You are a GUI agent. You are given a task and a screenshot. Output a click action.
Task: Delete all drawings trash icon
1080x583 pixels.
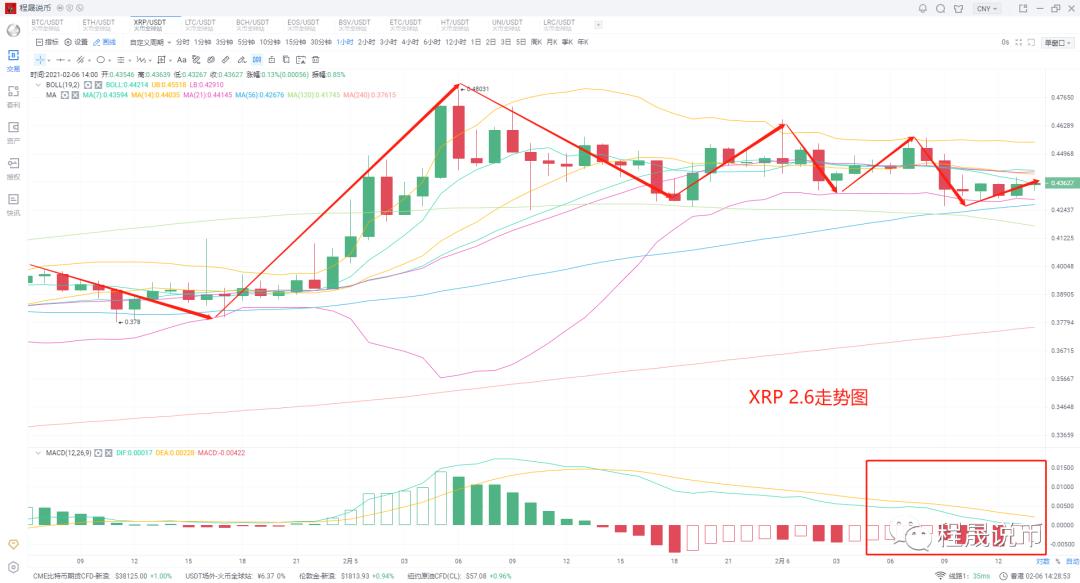(315, 60)
